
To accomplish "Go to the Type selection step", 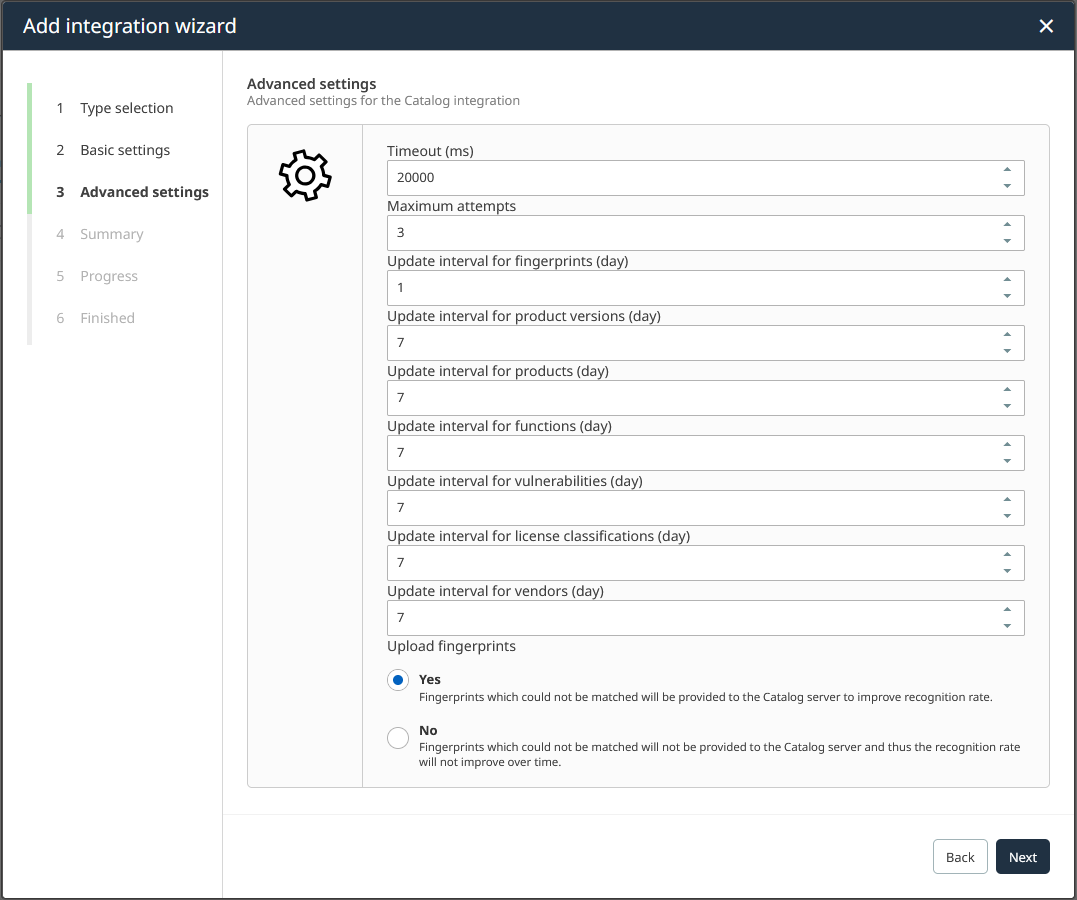I will (126, 108).
